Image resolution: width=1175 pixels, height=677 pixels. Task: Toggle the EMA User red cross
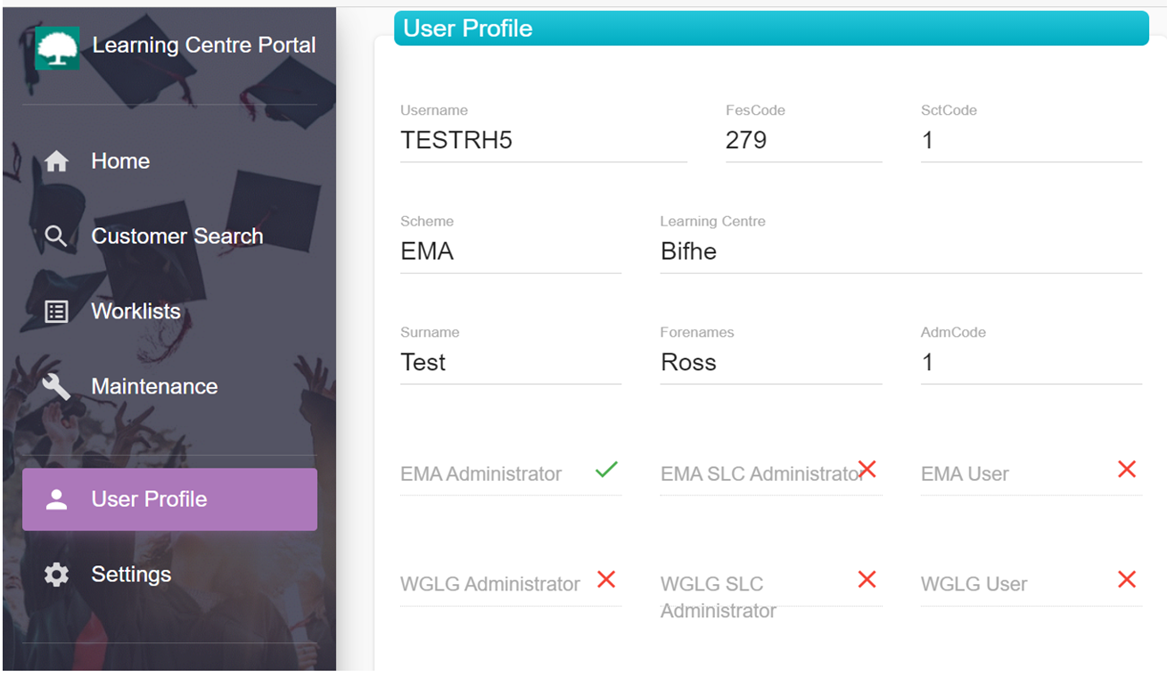[x=1126, y=469]
